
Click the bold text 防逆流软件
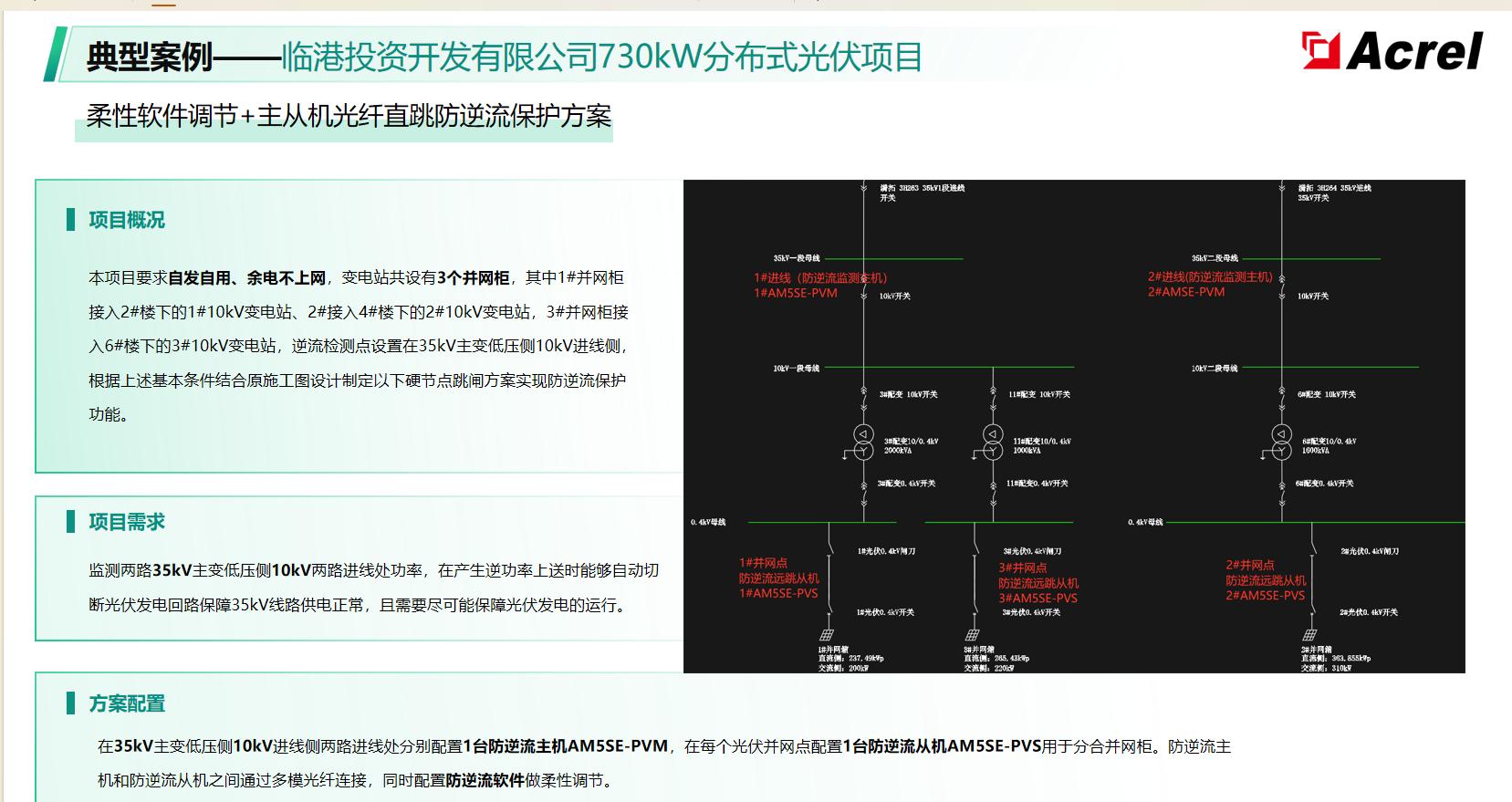(x=485, y=781)
